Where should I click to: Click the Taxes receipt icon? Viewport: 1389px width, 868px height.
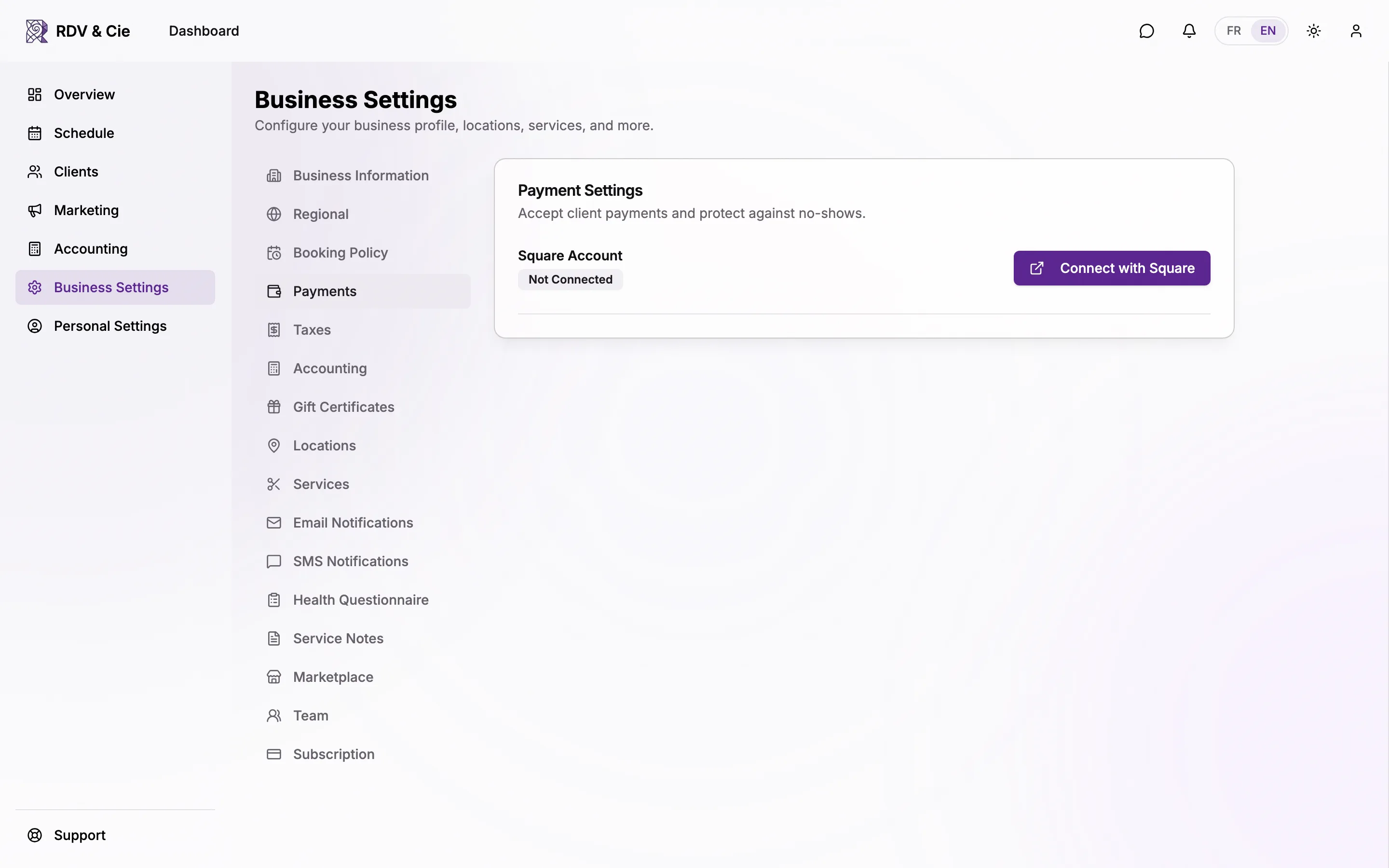click(x=274, y=330)
